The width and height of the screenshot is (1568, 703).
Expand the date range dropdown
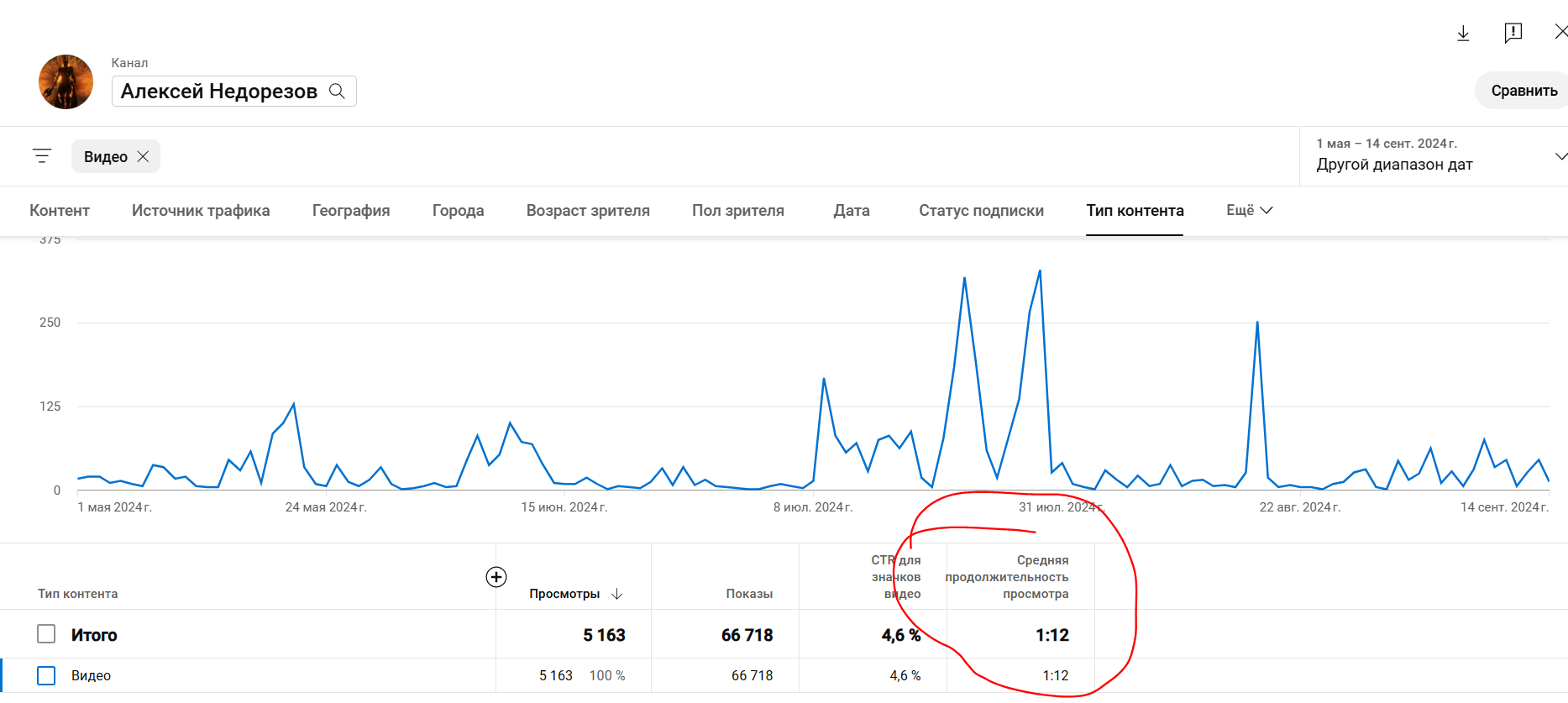click(x=1560, y=156)
